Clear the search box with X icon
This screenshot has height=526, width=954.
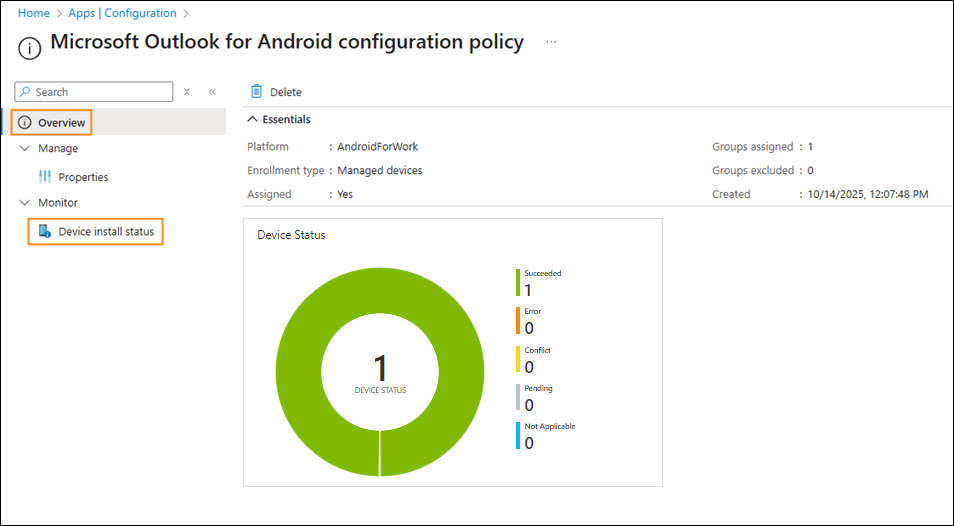tap(187, 92)
